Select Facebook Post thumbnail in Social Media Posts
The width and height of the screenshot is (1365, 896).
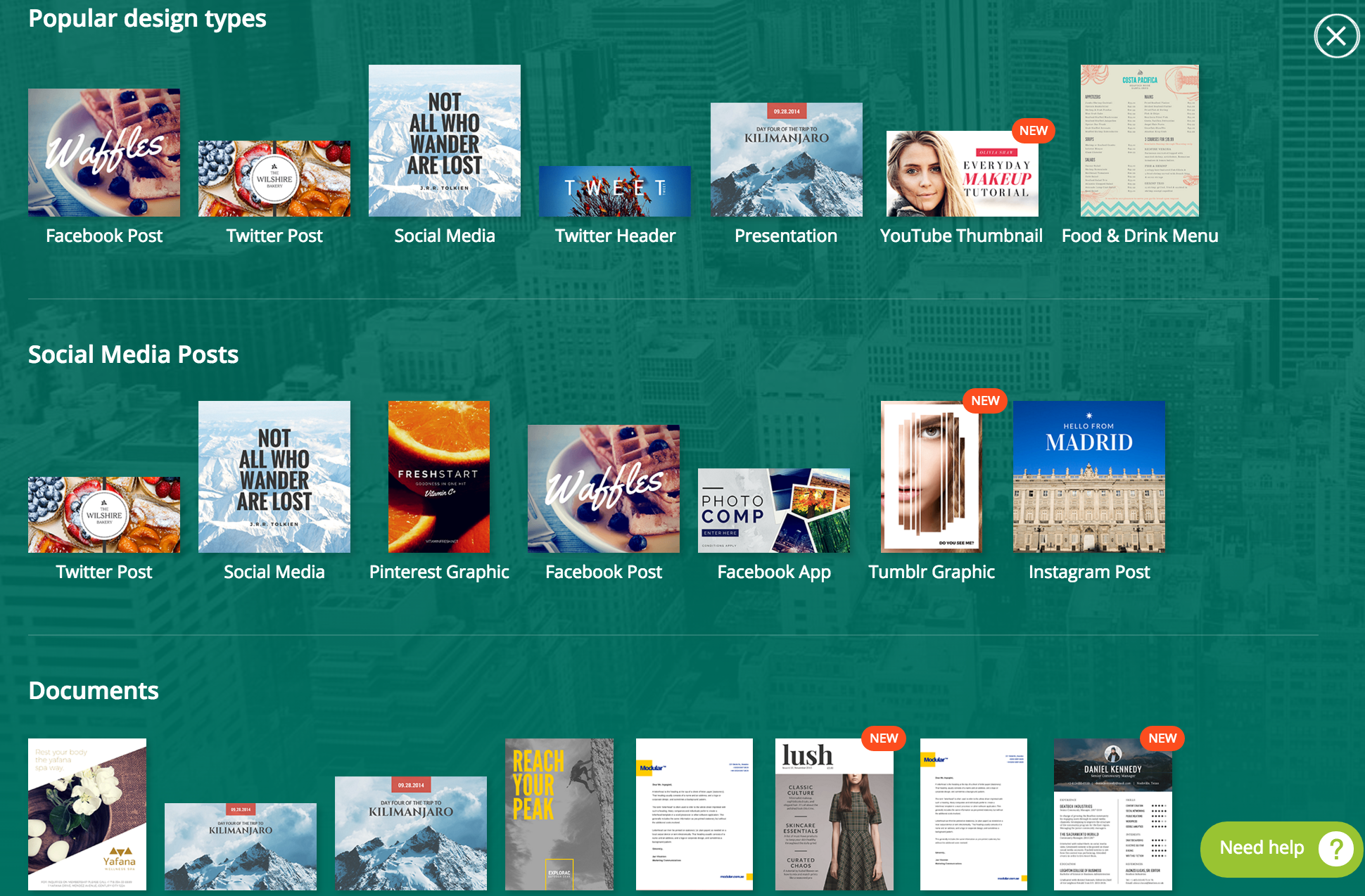[604, 489]
